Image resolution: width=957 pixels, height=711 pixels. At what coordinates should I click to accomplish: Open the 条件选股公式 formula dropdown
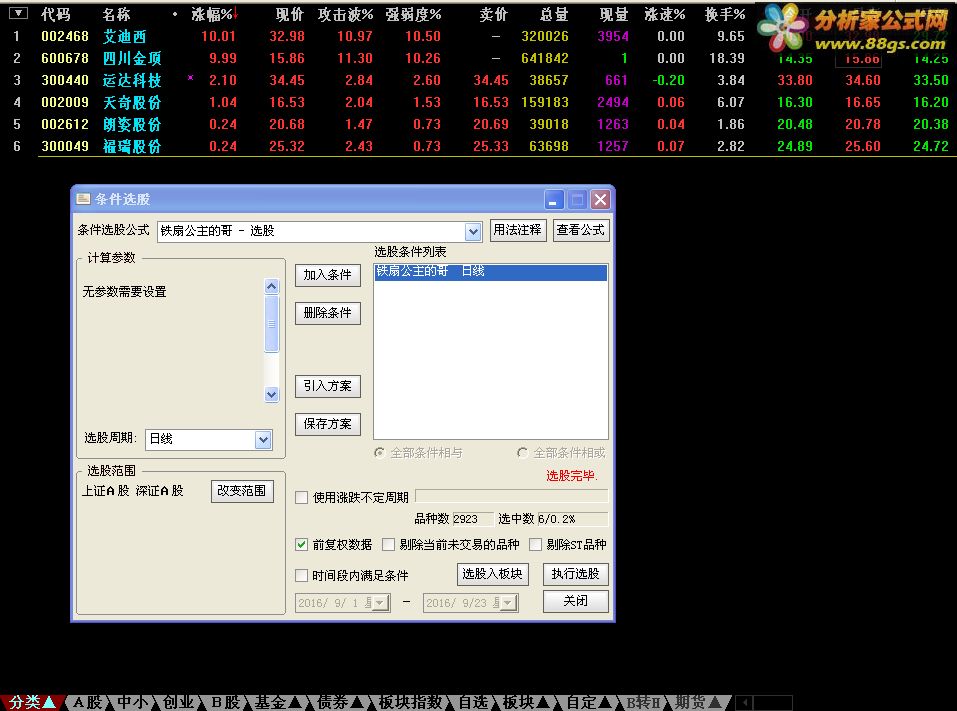coord(473,231)
